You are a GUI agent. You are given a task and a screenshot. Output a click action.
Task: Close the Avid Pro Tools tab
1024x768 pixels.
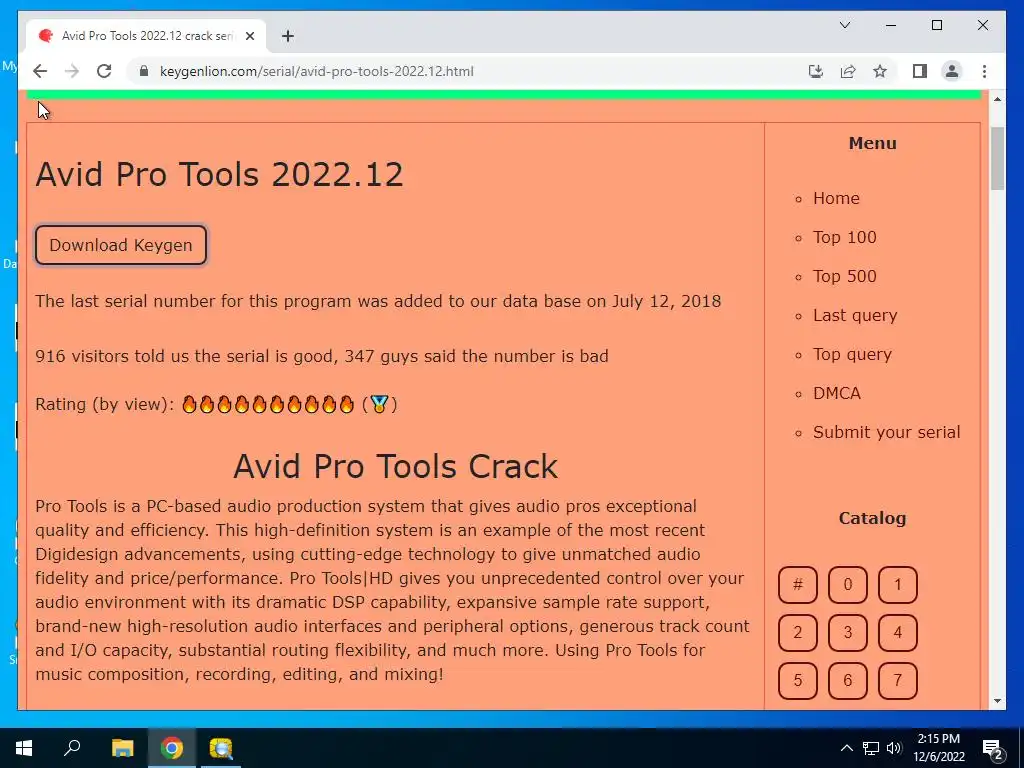coord(249,36)
